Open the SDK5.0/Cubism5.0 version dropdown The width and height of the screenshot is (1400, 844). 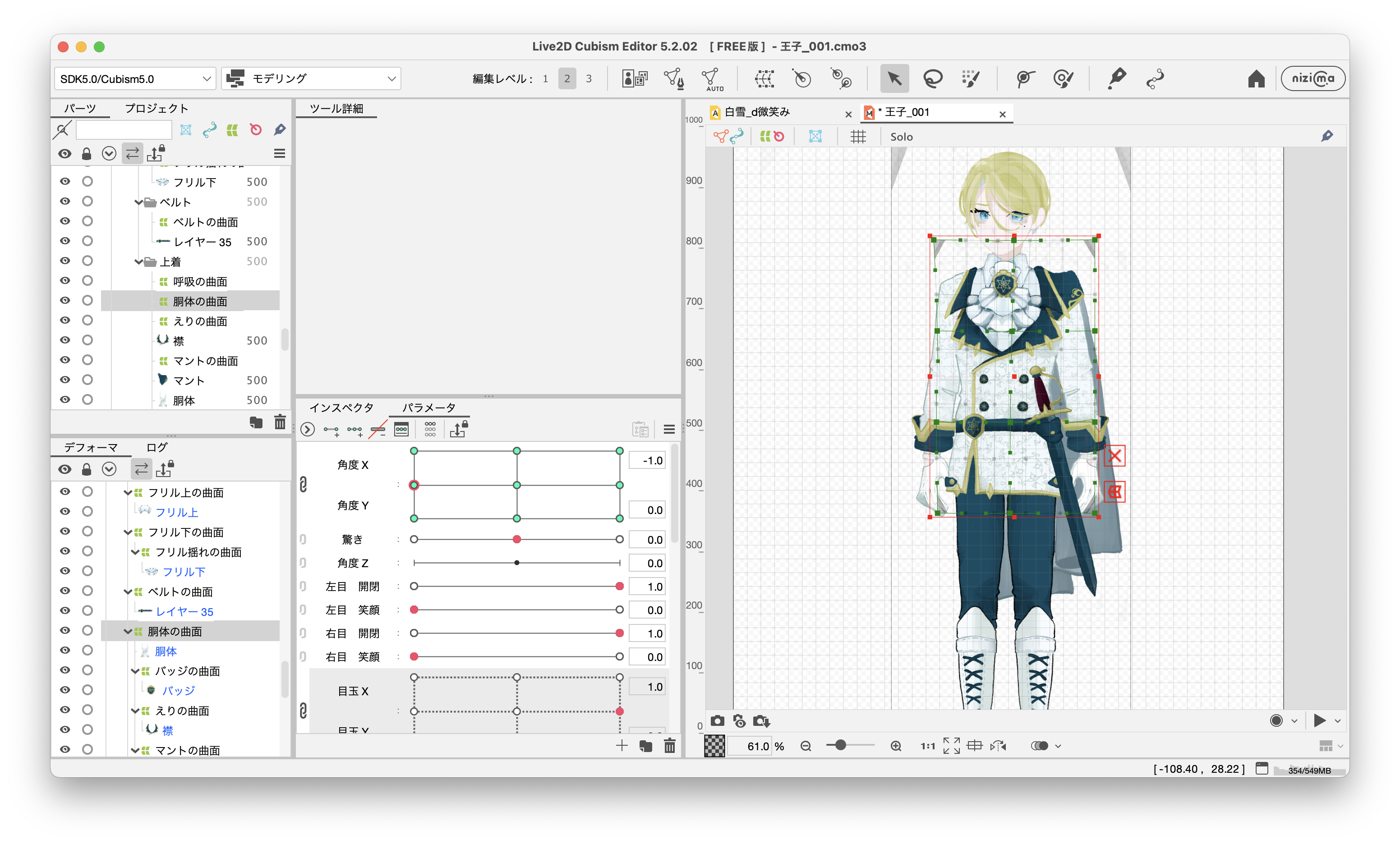pyautogui.click(x=135, y=79)
